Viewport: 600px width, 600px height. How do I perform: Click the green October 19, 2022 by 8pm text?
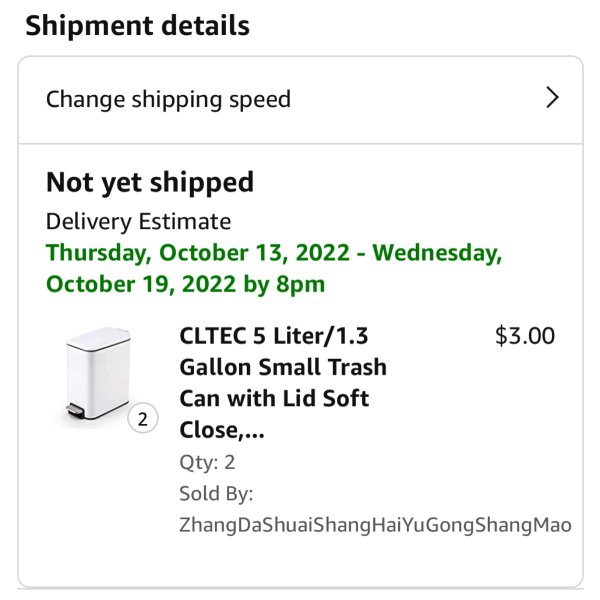point(185,284)
